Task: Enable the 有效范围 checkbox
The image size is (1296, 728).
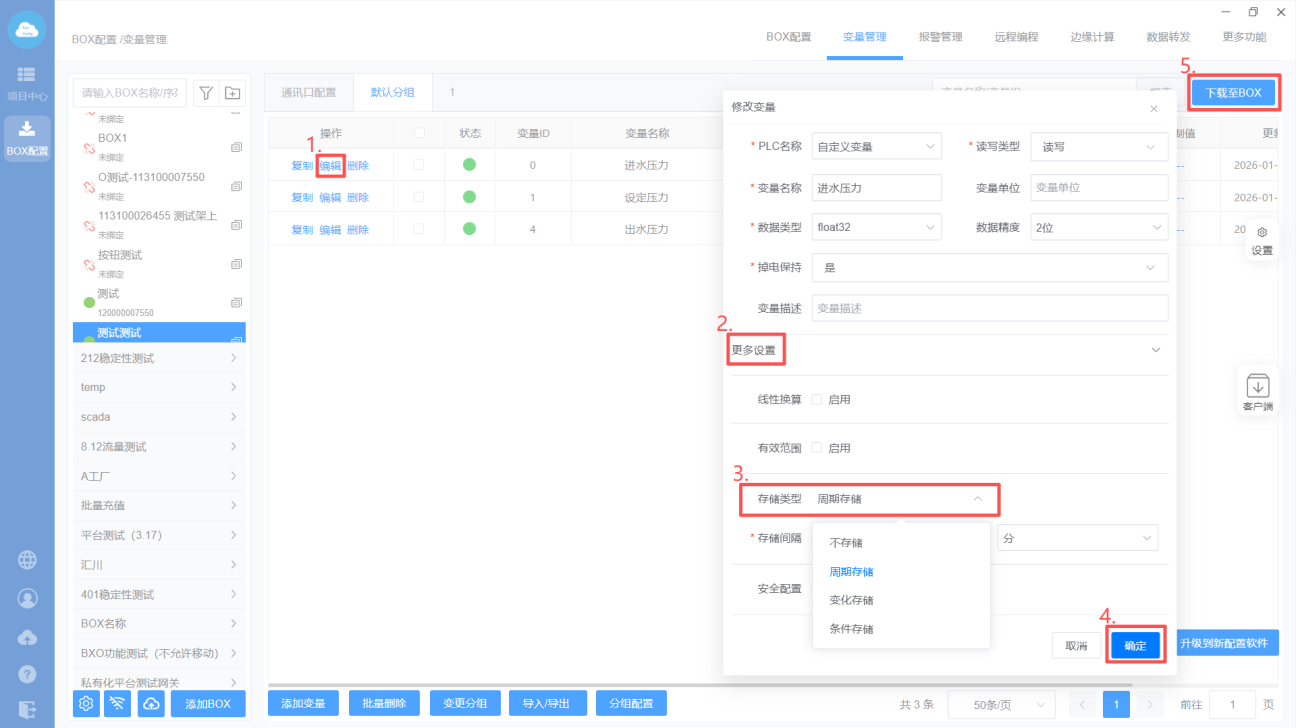Action: coord(817,448)
